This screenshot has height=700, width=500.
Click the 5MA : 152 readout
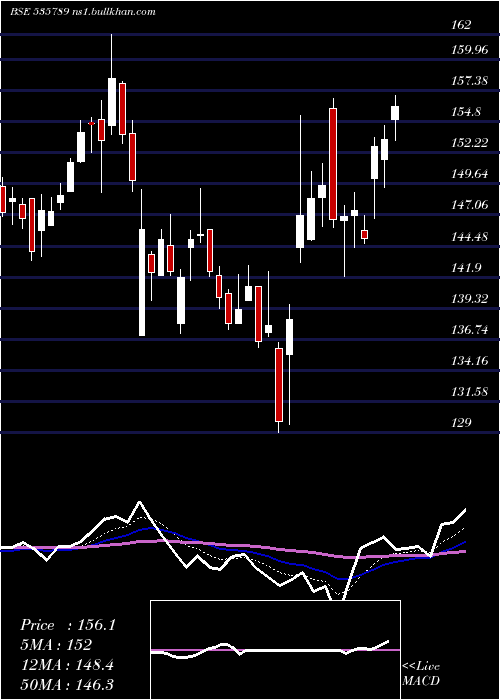point(56,645)
